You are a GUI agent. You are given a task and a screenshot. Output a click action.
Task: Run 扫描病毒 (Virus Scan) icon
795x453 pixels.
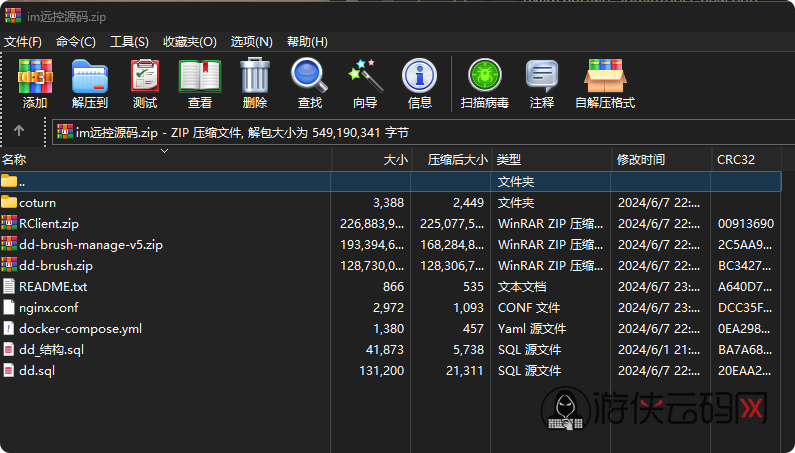[484, 83]
